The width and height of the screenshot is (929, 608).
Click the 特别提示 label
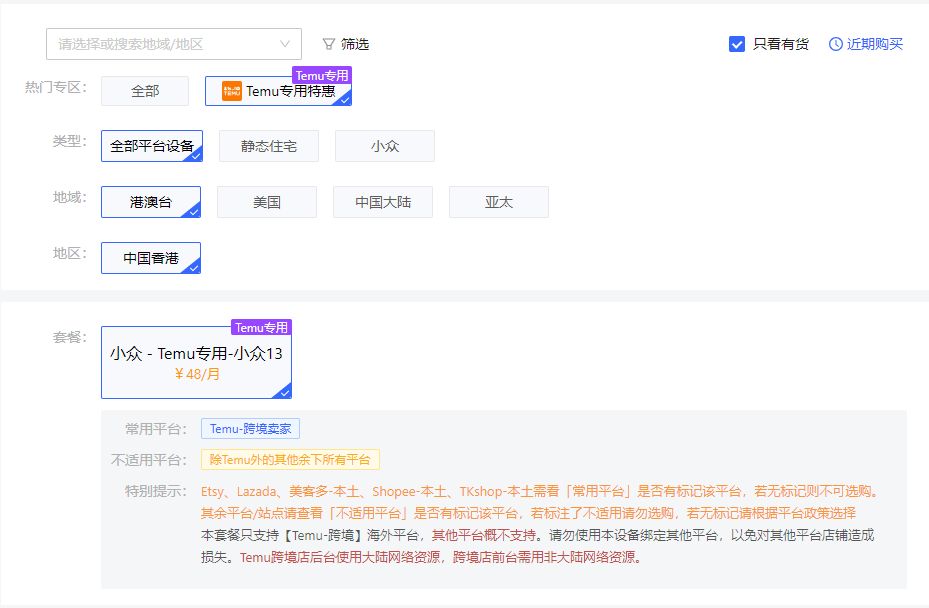156,491
